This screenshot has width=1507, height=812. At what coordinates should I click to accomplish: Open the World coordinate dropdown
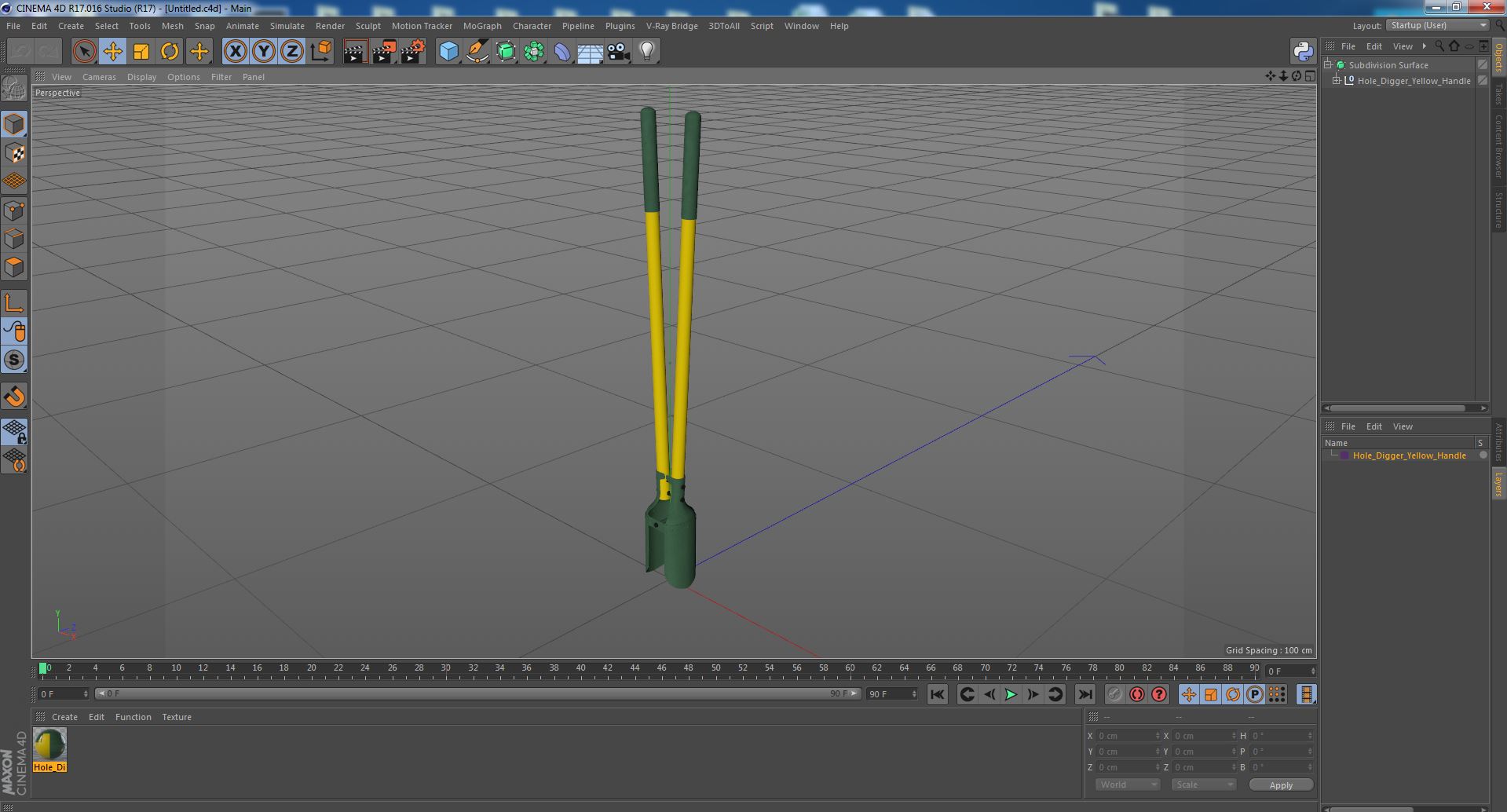(1128, 785)
